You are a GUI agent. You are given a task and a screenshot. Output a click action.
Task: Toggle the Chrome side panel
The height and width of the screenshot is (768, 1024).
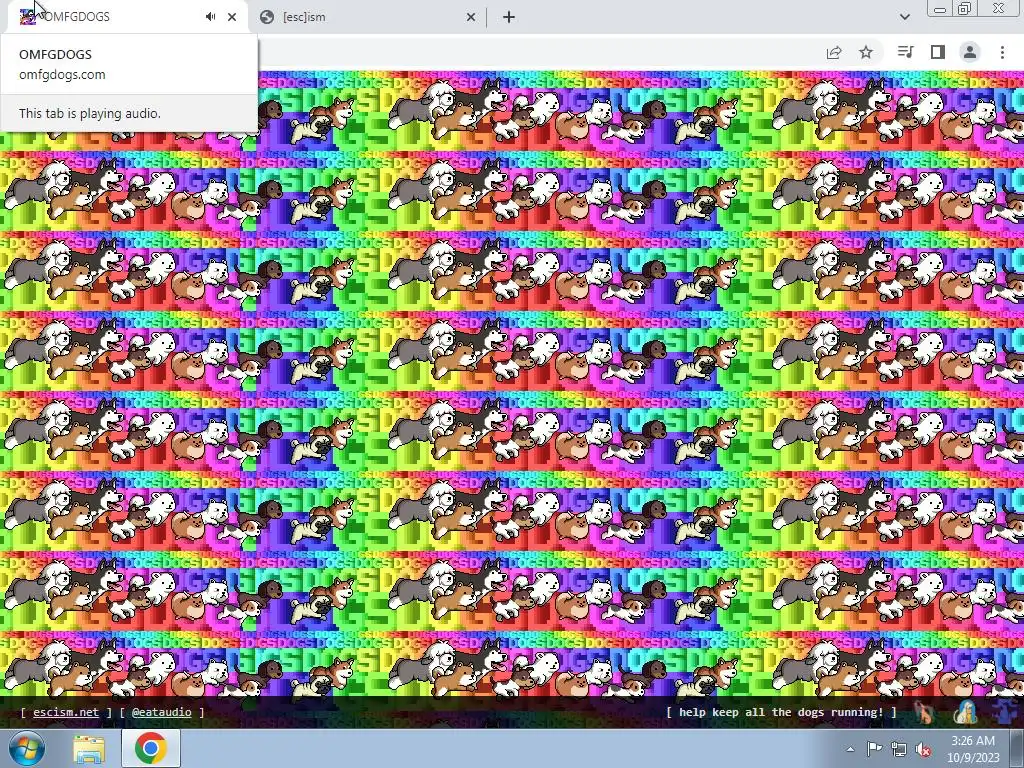tap(938, 52)
